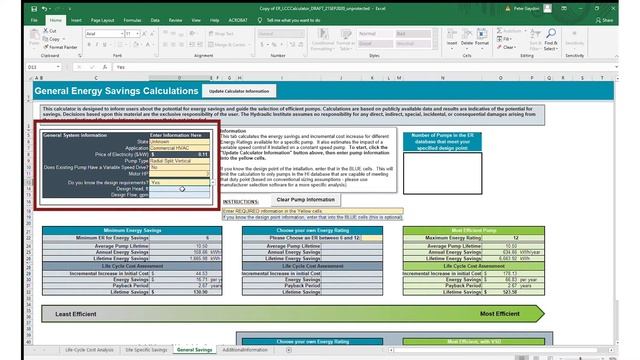The image size is (640, 360).
Task: Switch to the Data ribbon tab
Action: (x=155, y=20)
